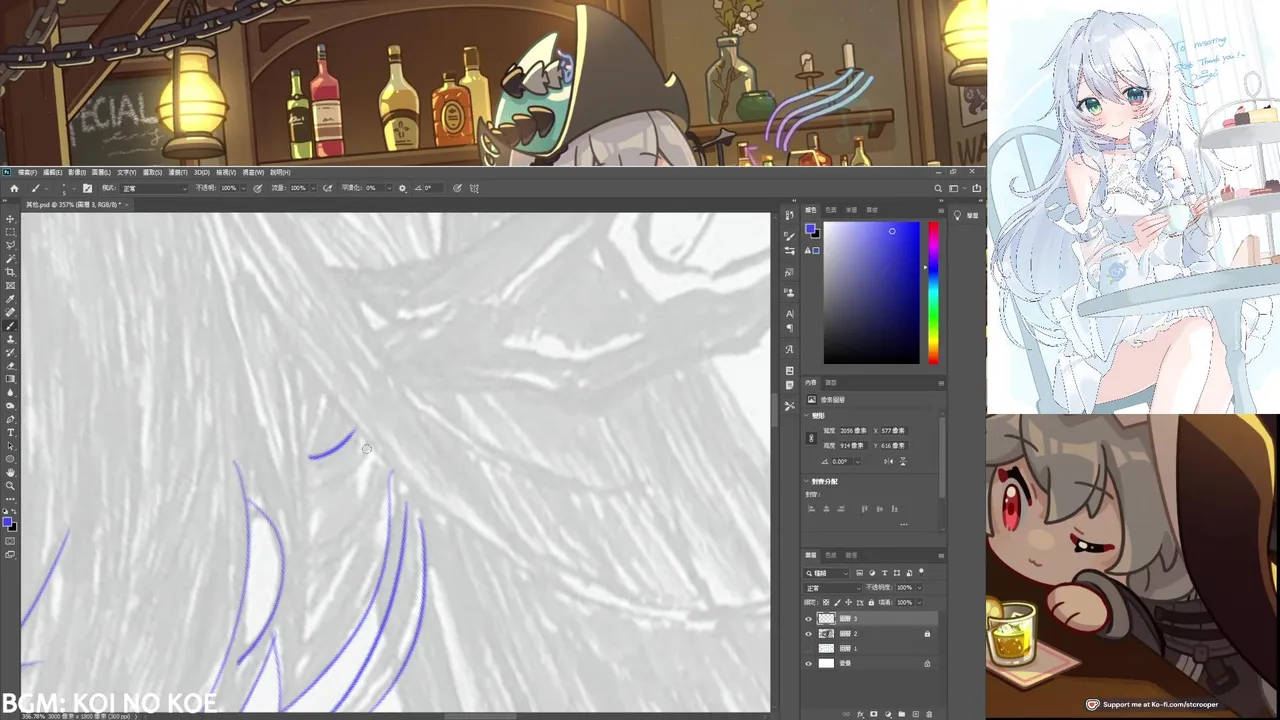Viewport: 1280px width, 720px height.
Task: Open the brush settings panel toggle icon
Action: click(87, 188)
